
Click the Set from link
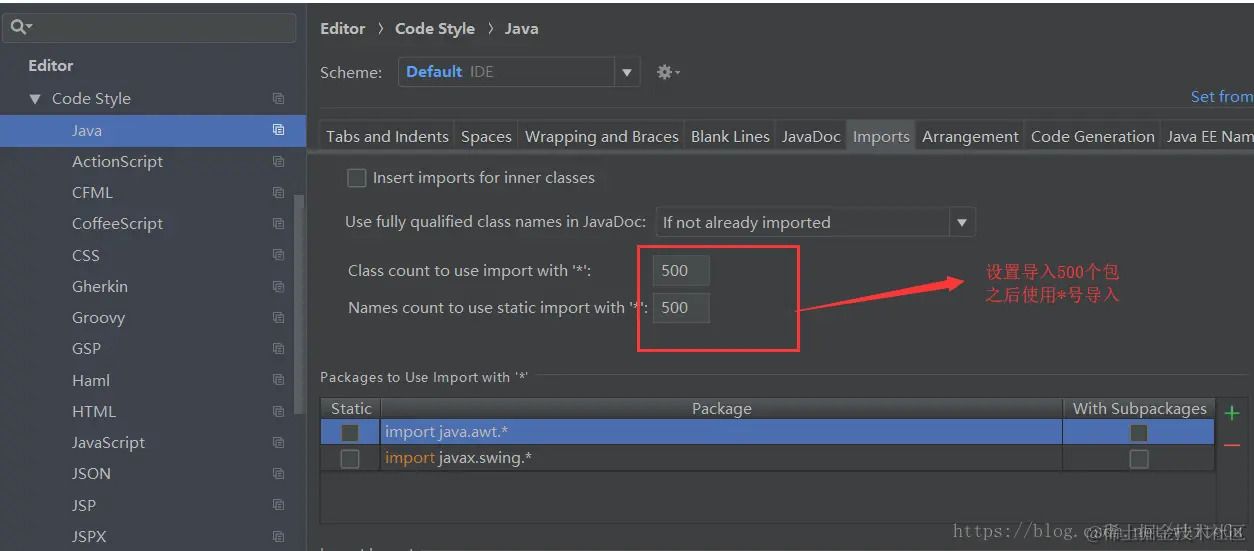coord(1221,97)
